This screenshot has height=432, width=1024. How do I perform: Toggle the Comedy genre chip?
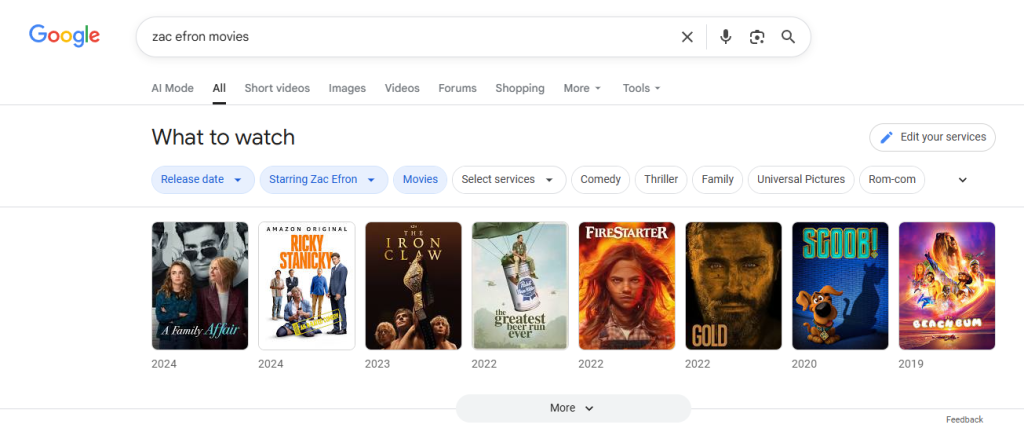600,179
